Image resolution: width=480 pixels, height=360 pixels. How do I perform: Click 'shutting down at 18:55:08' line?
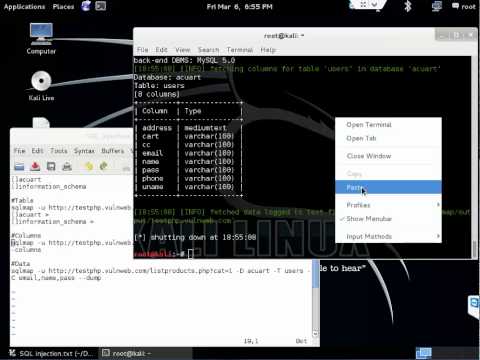[x=195, y=237]
